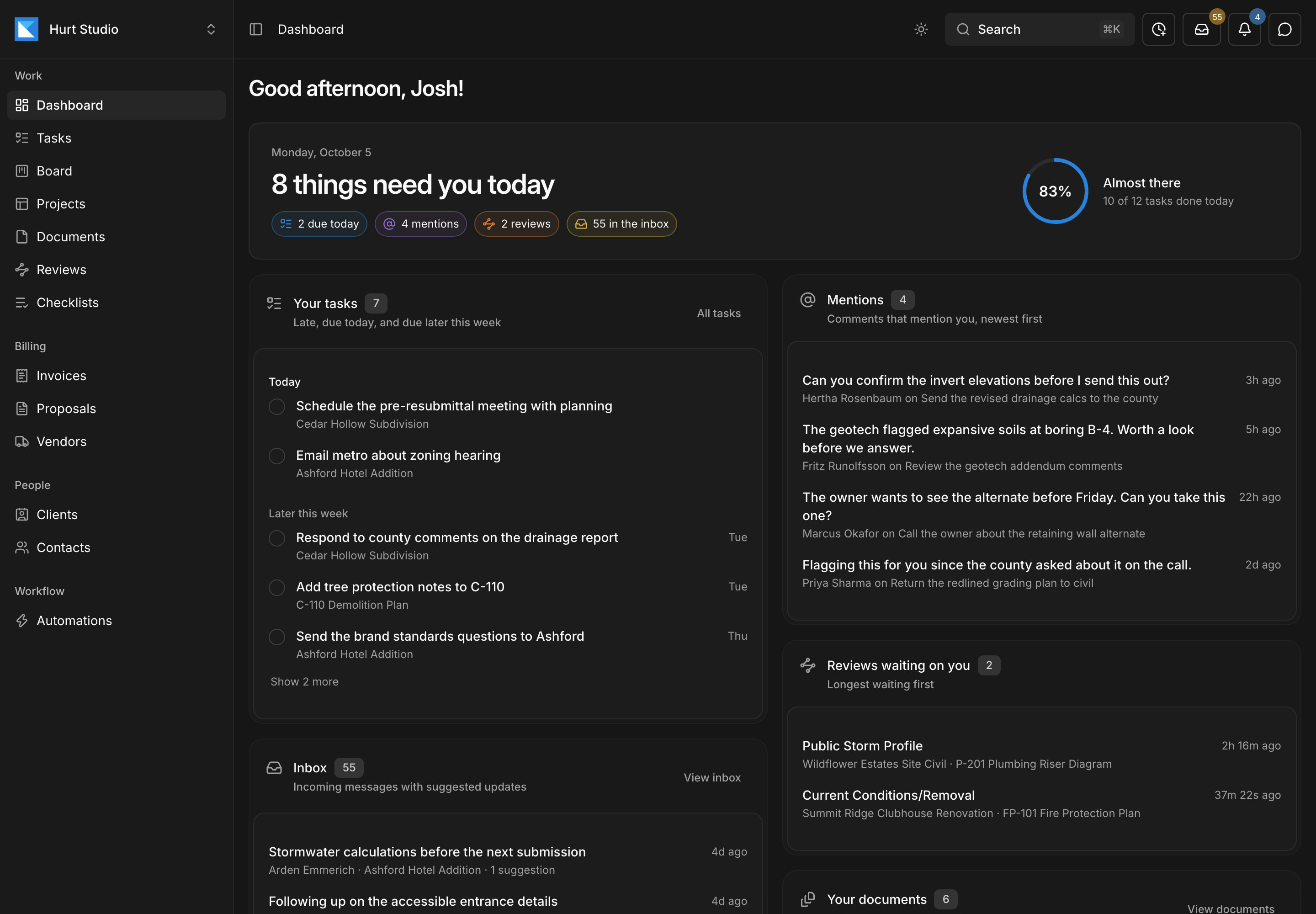Check off Send the brand standards questions task
This screenshot has width=1316, height=914.
276,637
